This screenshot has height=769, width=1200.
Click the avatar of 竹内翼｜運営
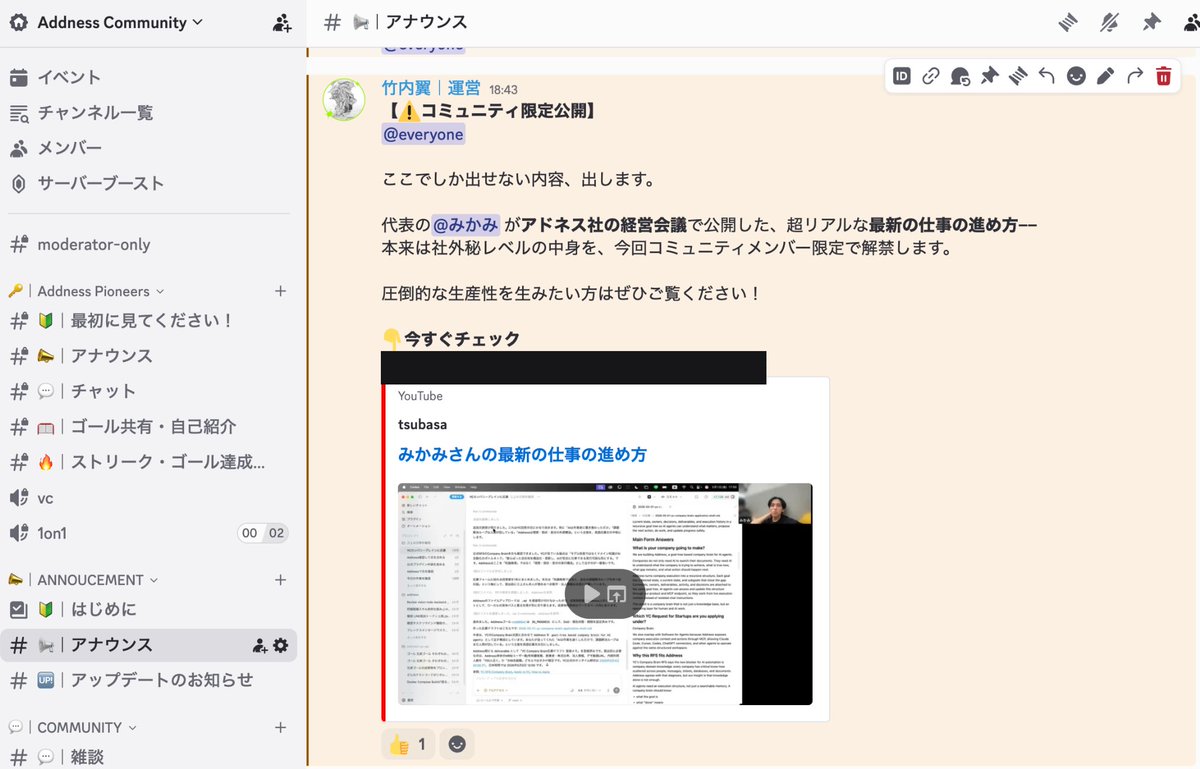343,100
